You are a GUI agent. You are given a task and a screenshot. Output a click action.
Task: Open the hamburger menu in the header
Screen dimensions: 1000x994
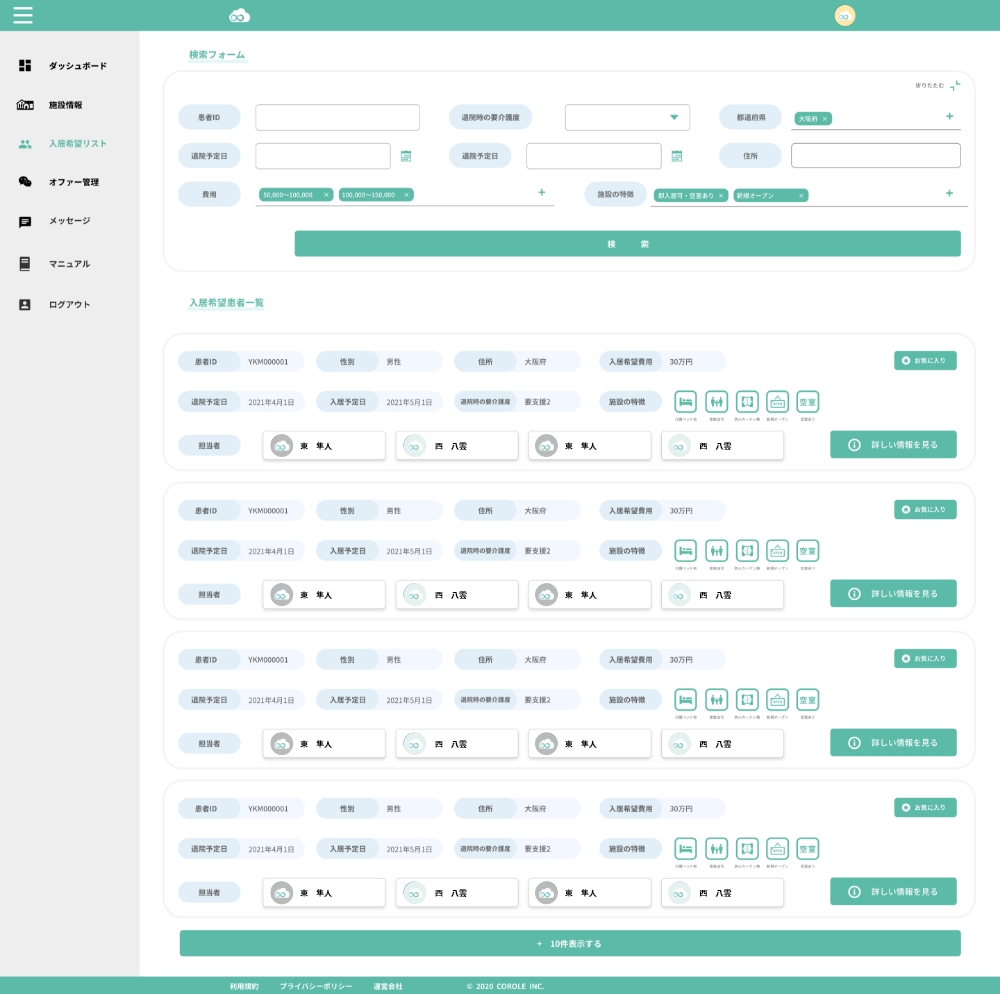point(23,15)
